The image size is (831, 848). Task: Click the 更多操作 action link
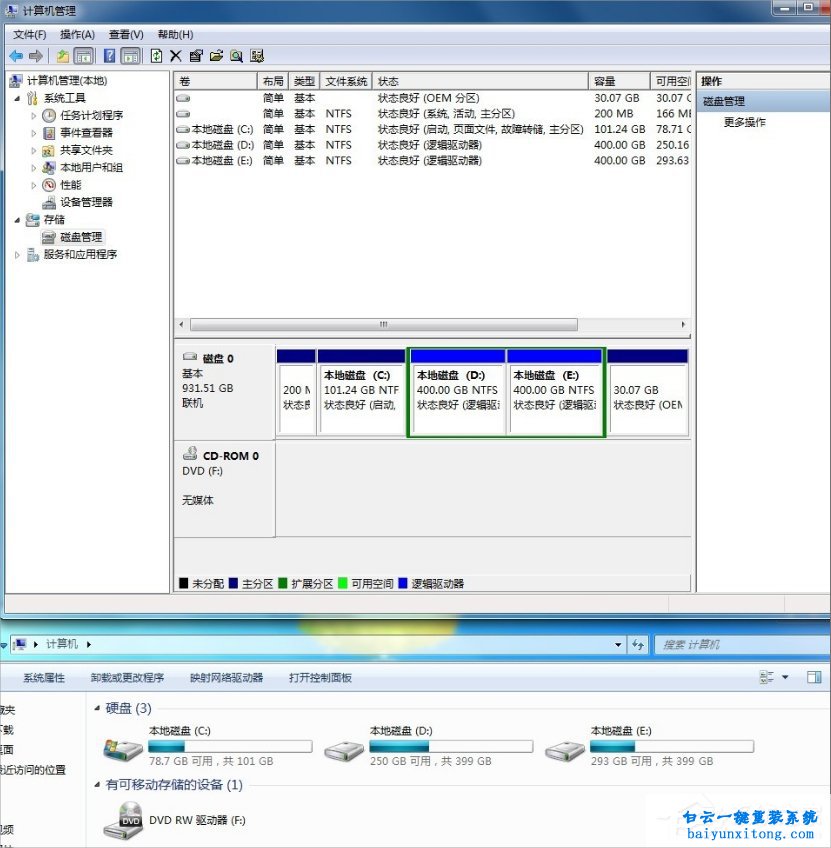(746, 121)
